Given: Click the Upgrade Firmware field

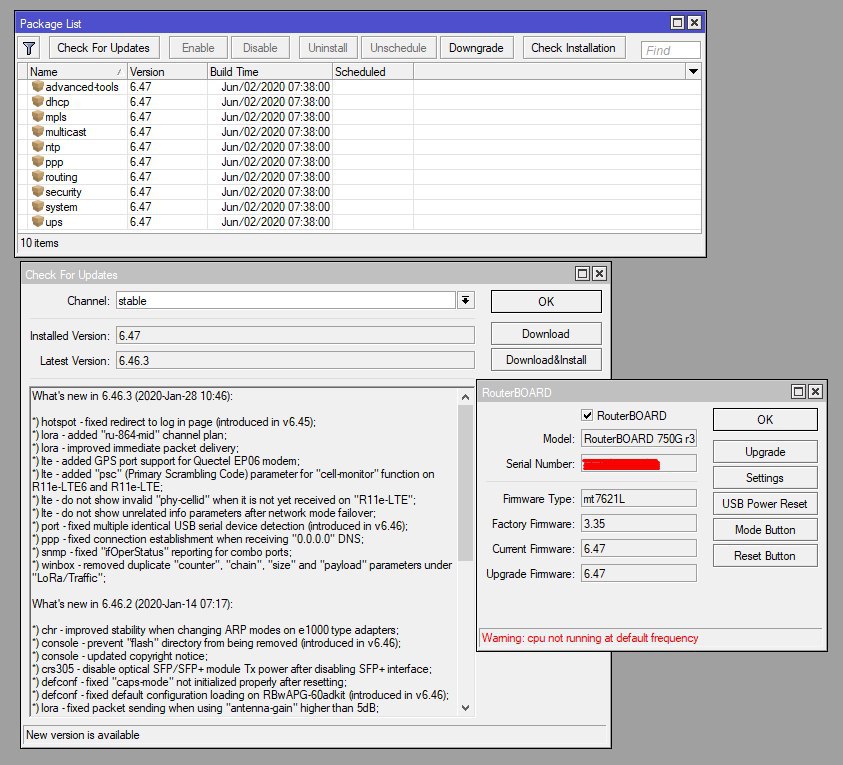Looking at the screenshot, I should click(x=639, y=573).
